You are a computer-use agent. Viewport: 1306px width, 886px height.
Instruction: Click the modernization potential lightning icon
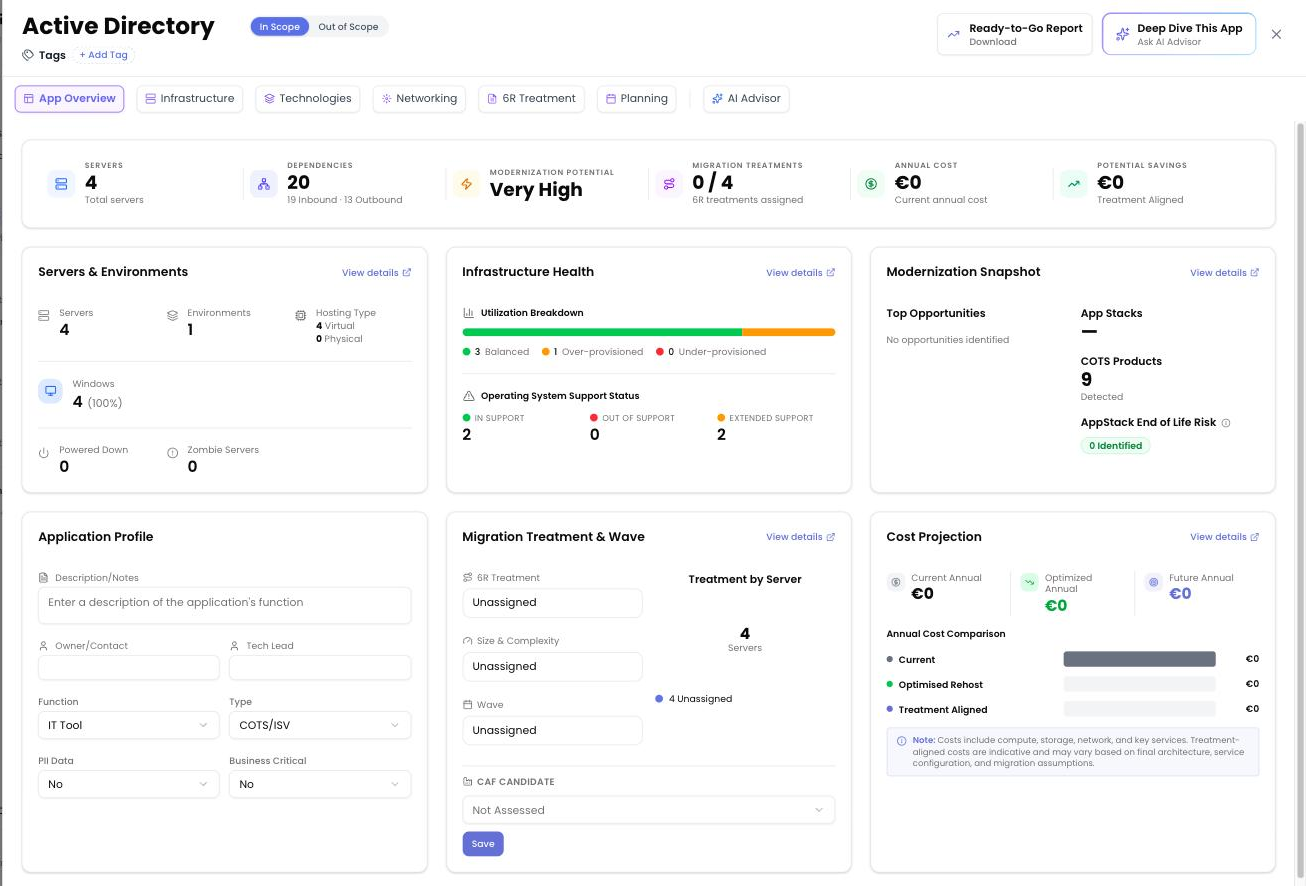click(x=466, y=184)
